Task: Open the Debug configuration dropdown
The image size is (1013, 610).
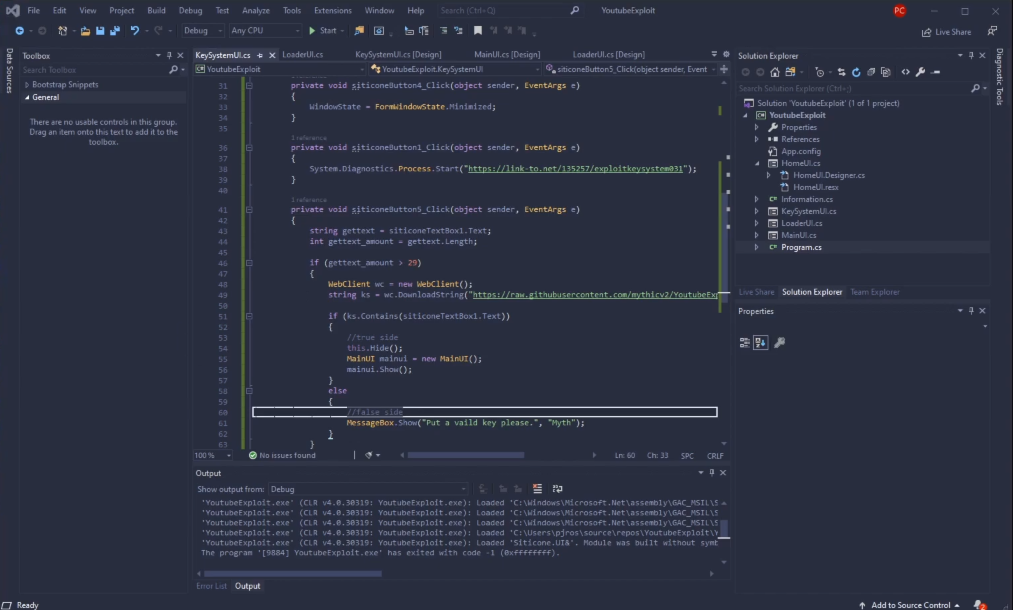Action: click(202, 31)
